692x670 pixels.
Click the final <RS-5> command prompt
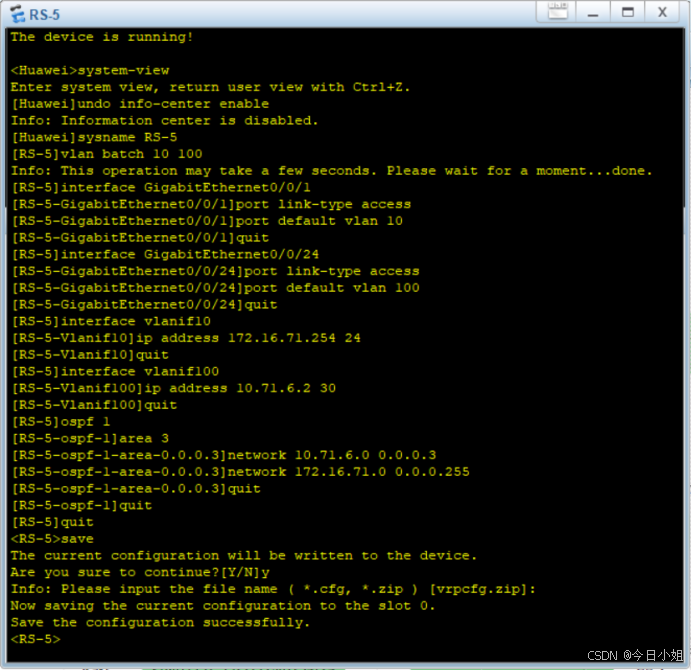pos(36,639)
